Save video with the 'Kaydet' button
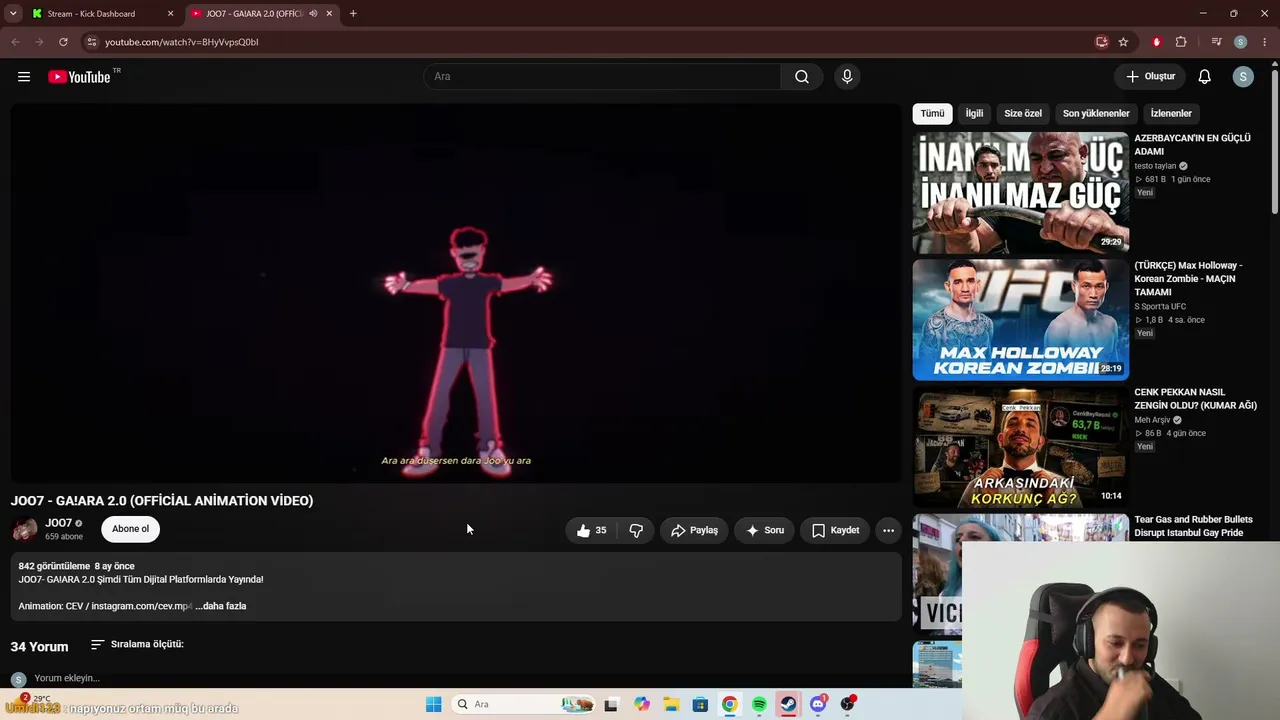 [835, 530]
